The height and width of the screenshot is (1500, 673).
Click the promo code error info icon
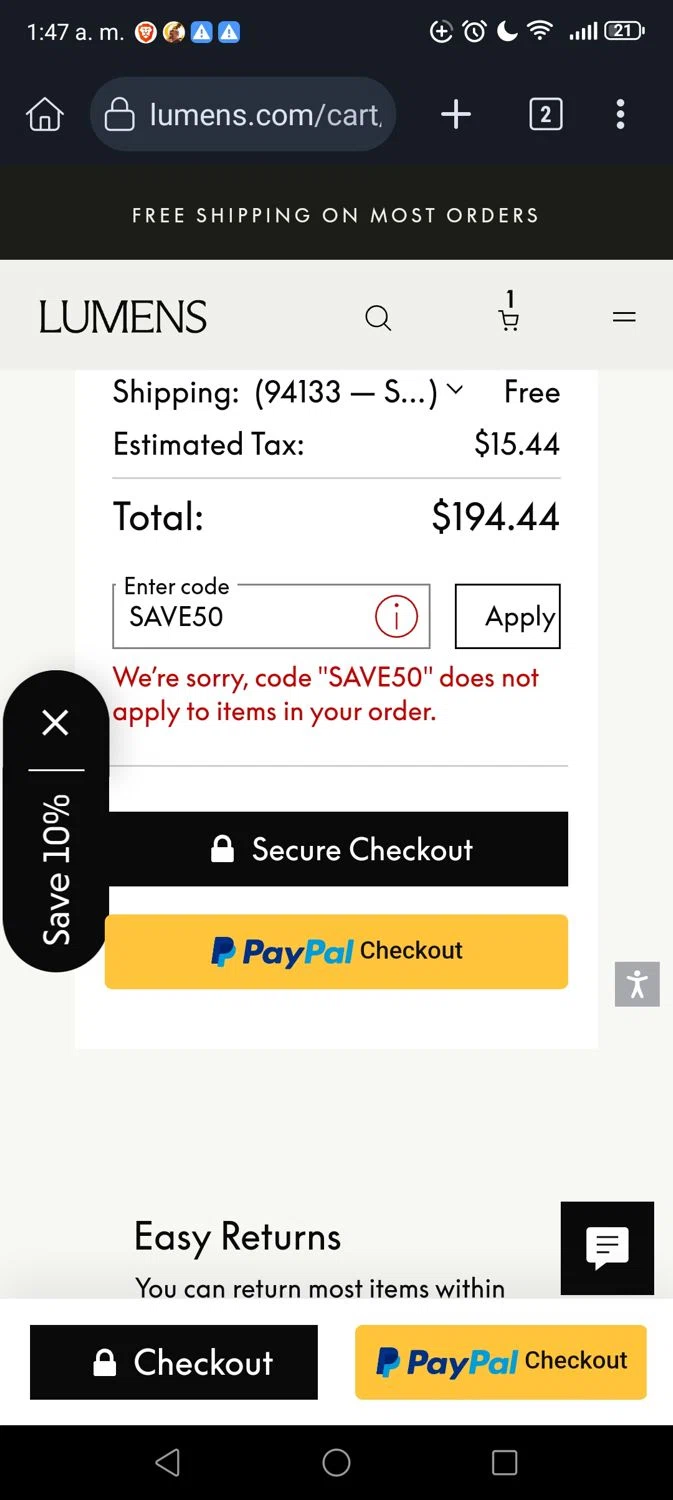point(396,617)
